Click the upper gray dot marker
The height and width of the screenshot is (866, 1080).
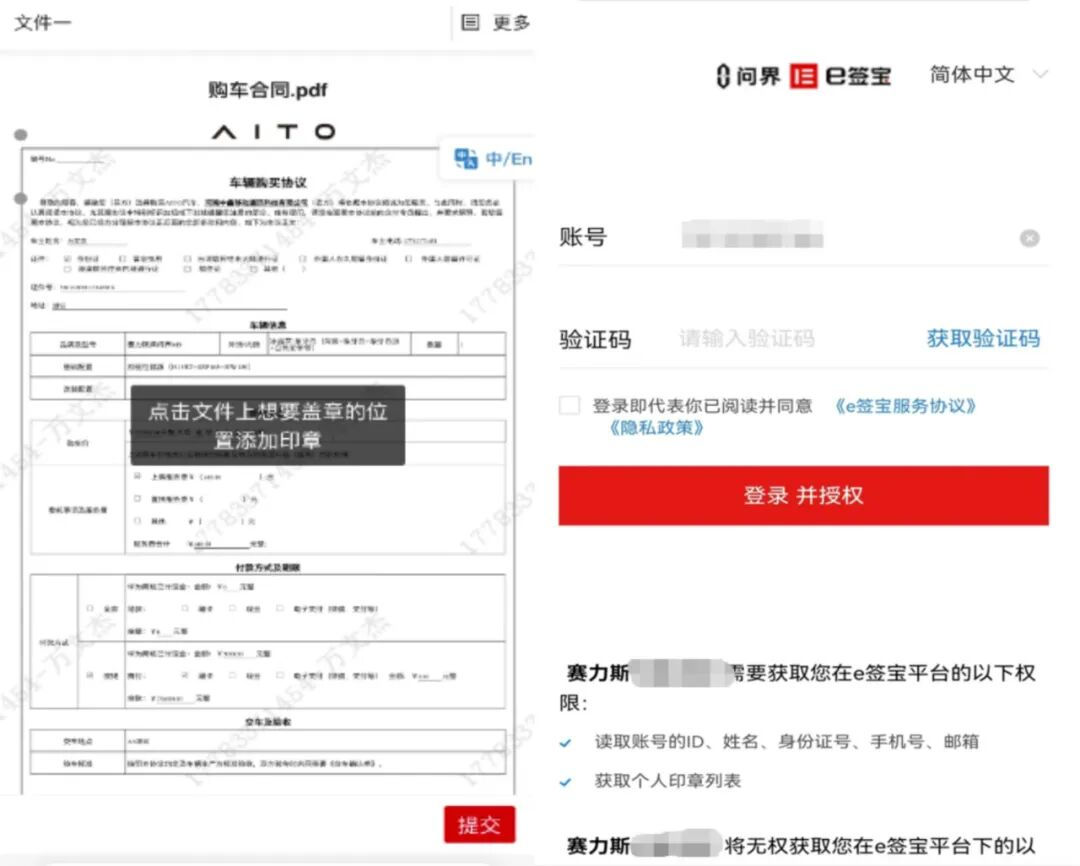pos(21,135)
